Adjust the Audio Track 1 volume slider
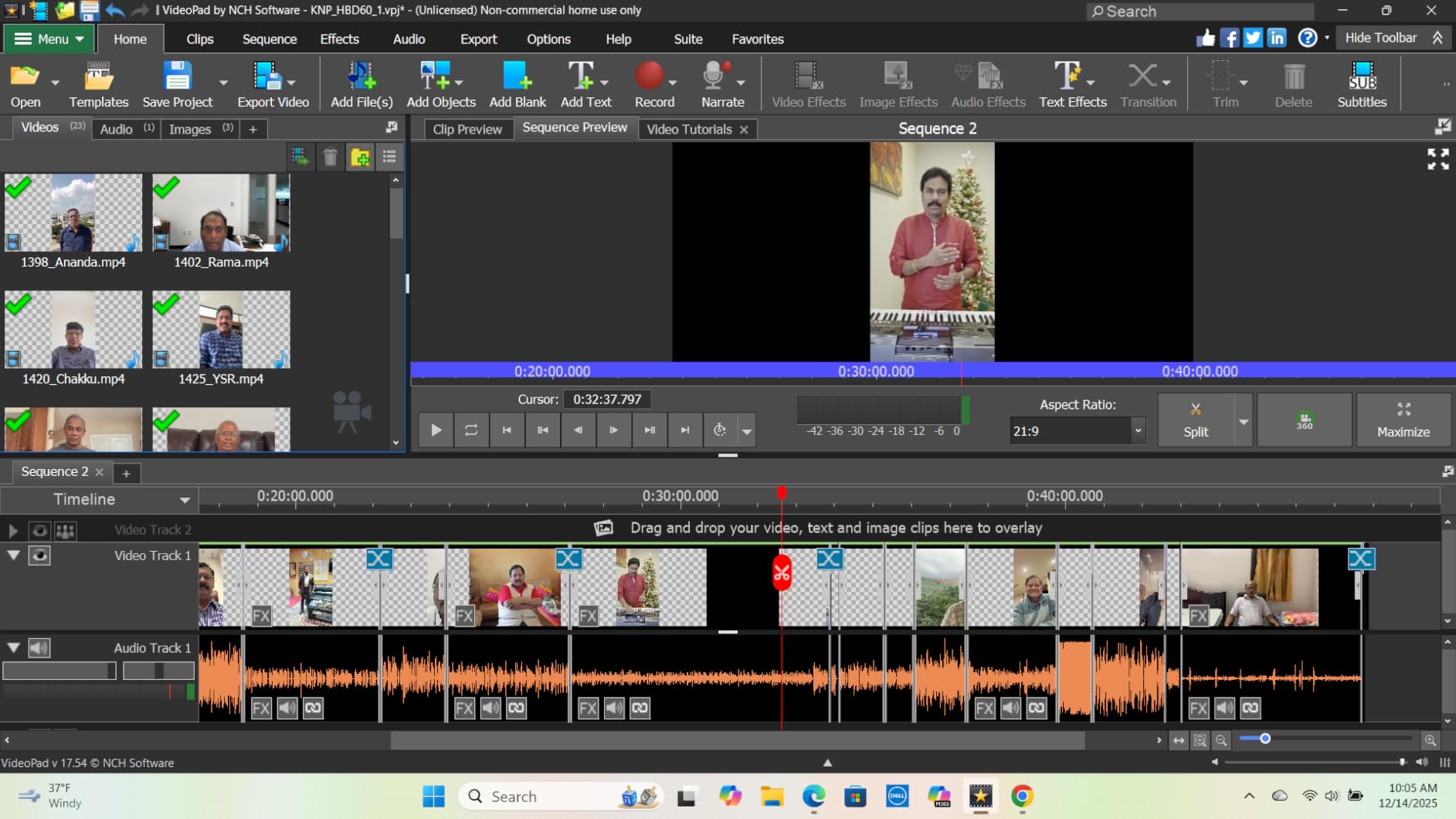The height and width of the screenshot is (819, 1456). (x=59, y=671)
